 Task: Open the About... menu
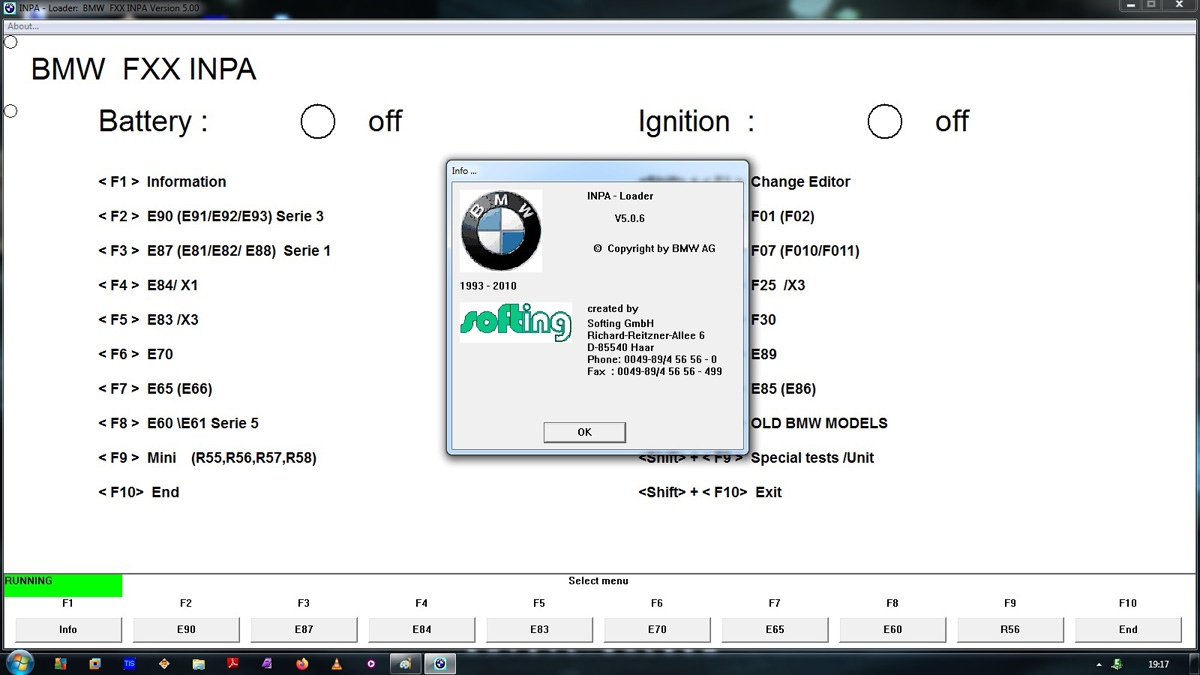23,27
